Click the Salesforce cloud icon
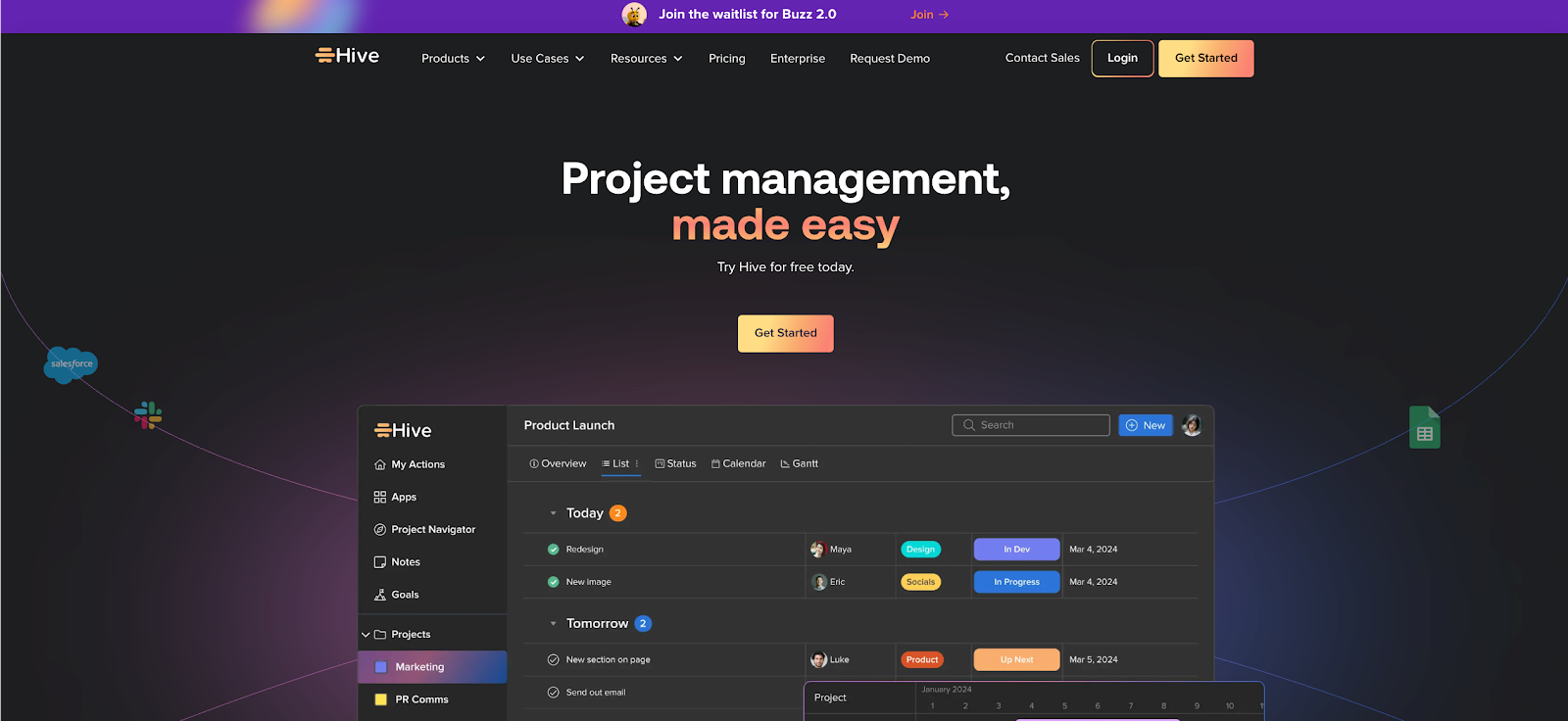Screen dimensions: 1568x721 tap(71, 364)
